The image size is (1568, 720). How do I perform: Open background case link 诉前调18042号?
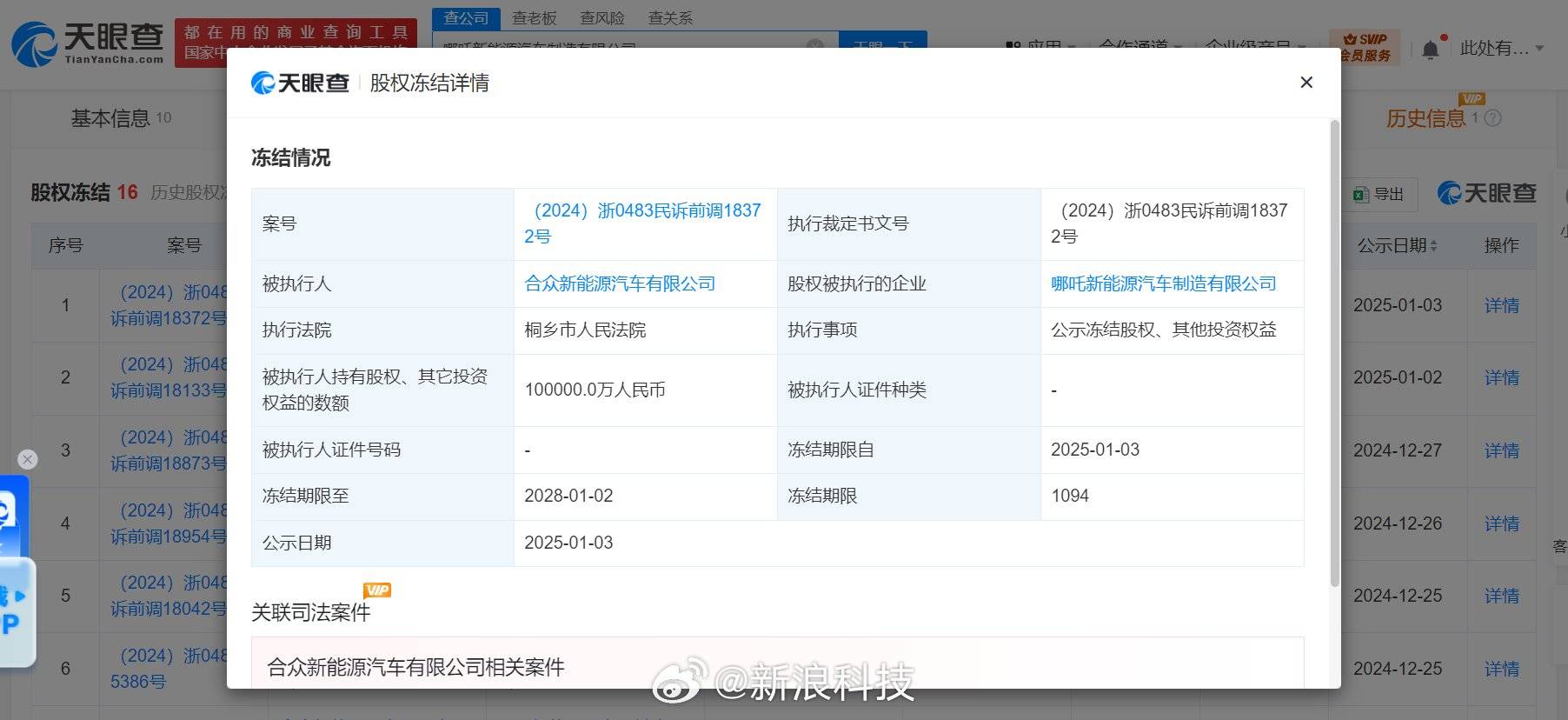coord(169,596)
